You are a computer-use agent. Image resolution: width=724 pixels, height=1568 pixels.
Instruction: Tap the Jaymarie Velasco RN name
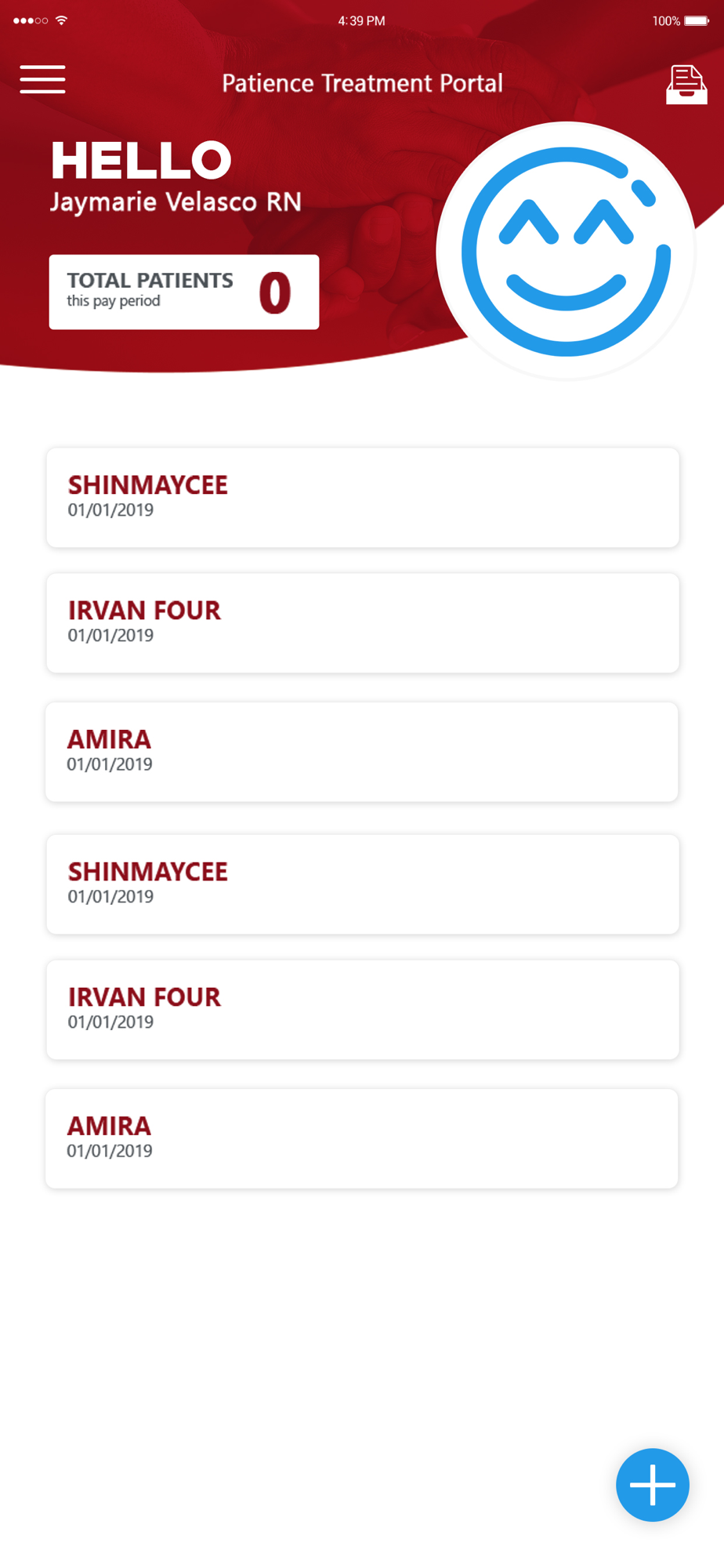[176, 202]
